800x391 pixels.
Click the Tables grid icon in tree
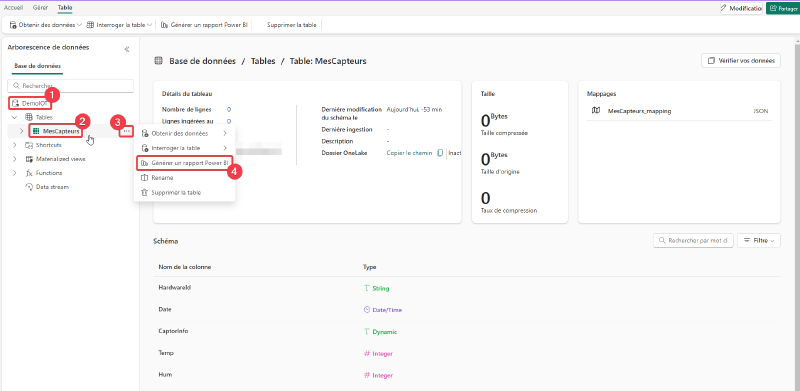click(29, 117)
